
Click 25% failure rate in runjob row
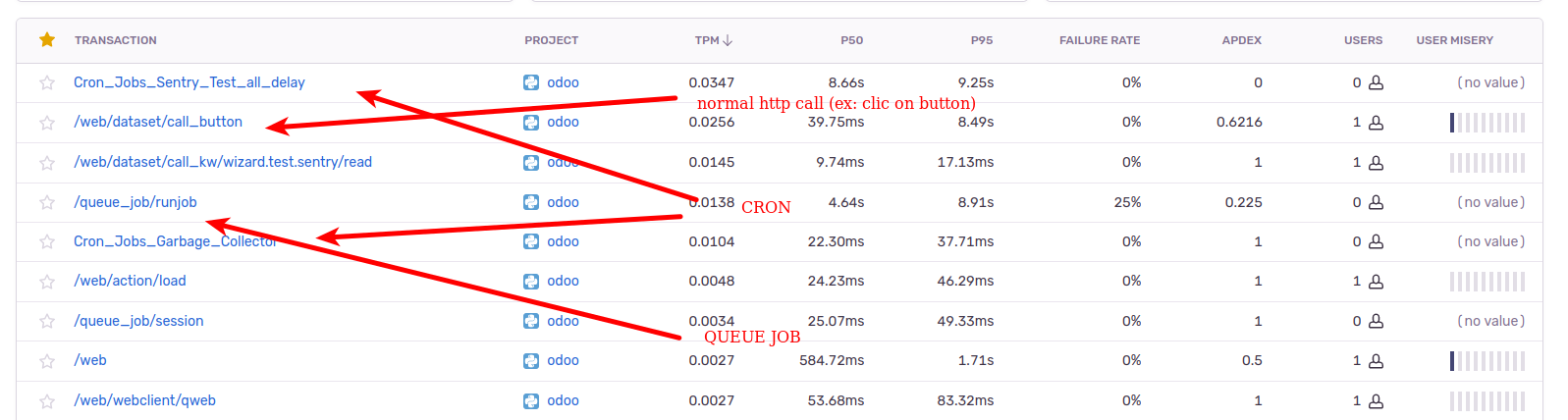1127,202
